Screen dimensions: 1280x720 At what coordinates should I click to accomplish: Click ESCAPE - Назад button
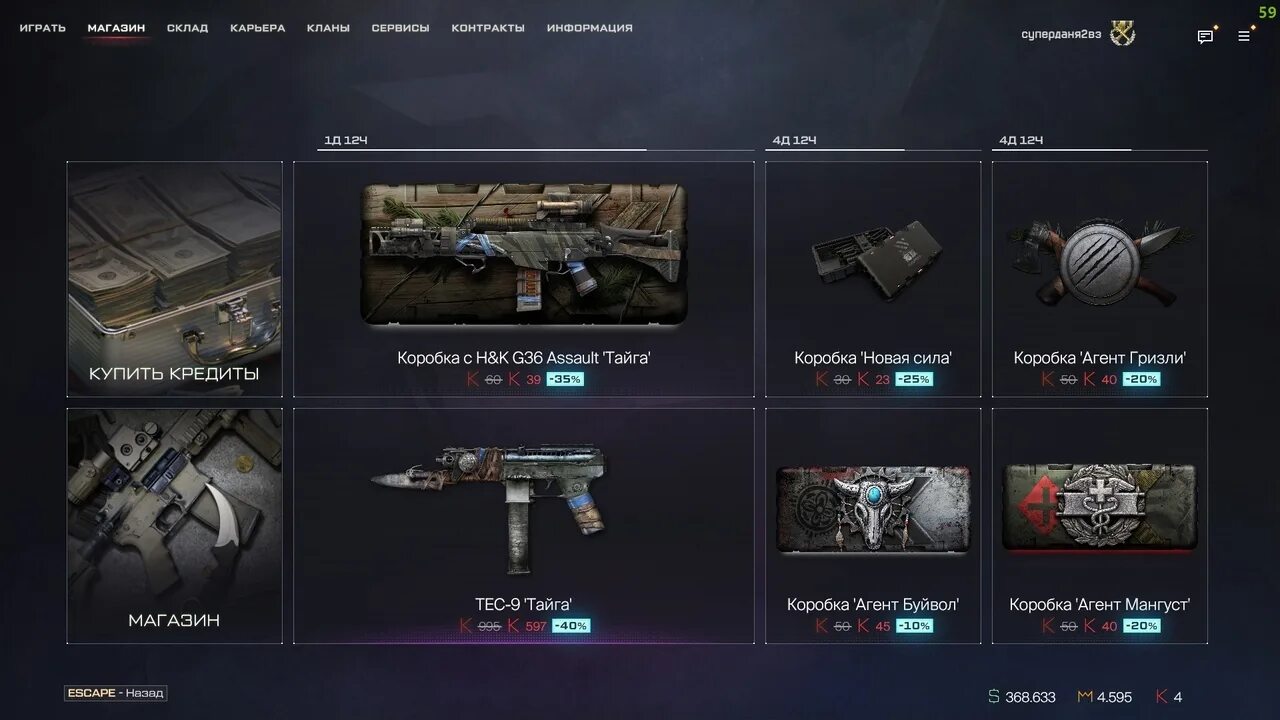pos(116,693)
